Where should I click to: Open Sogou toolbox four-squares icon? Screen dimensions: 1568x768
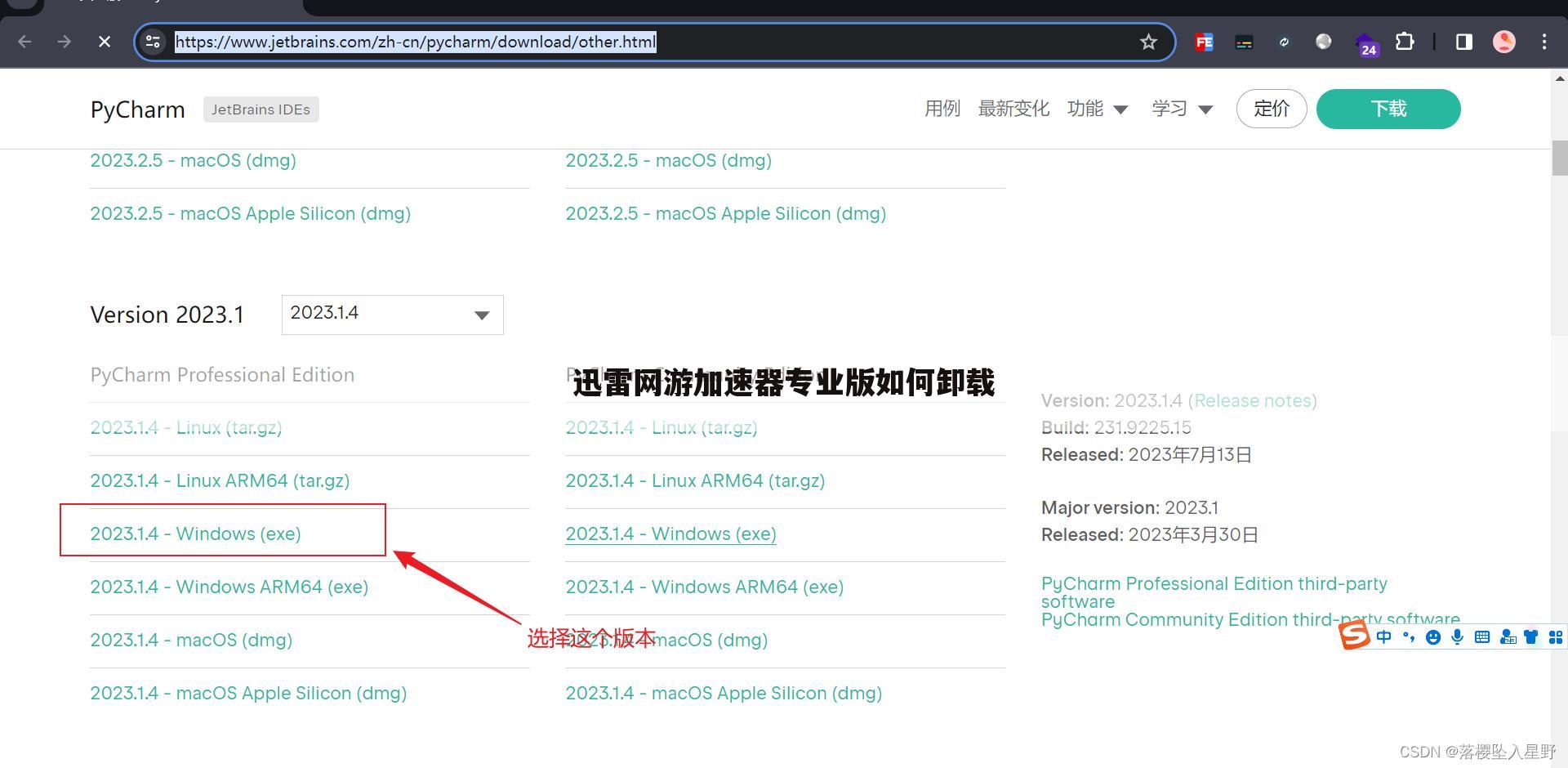(x=1556, y=637)
